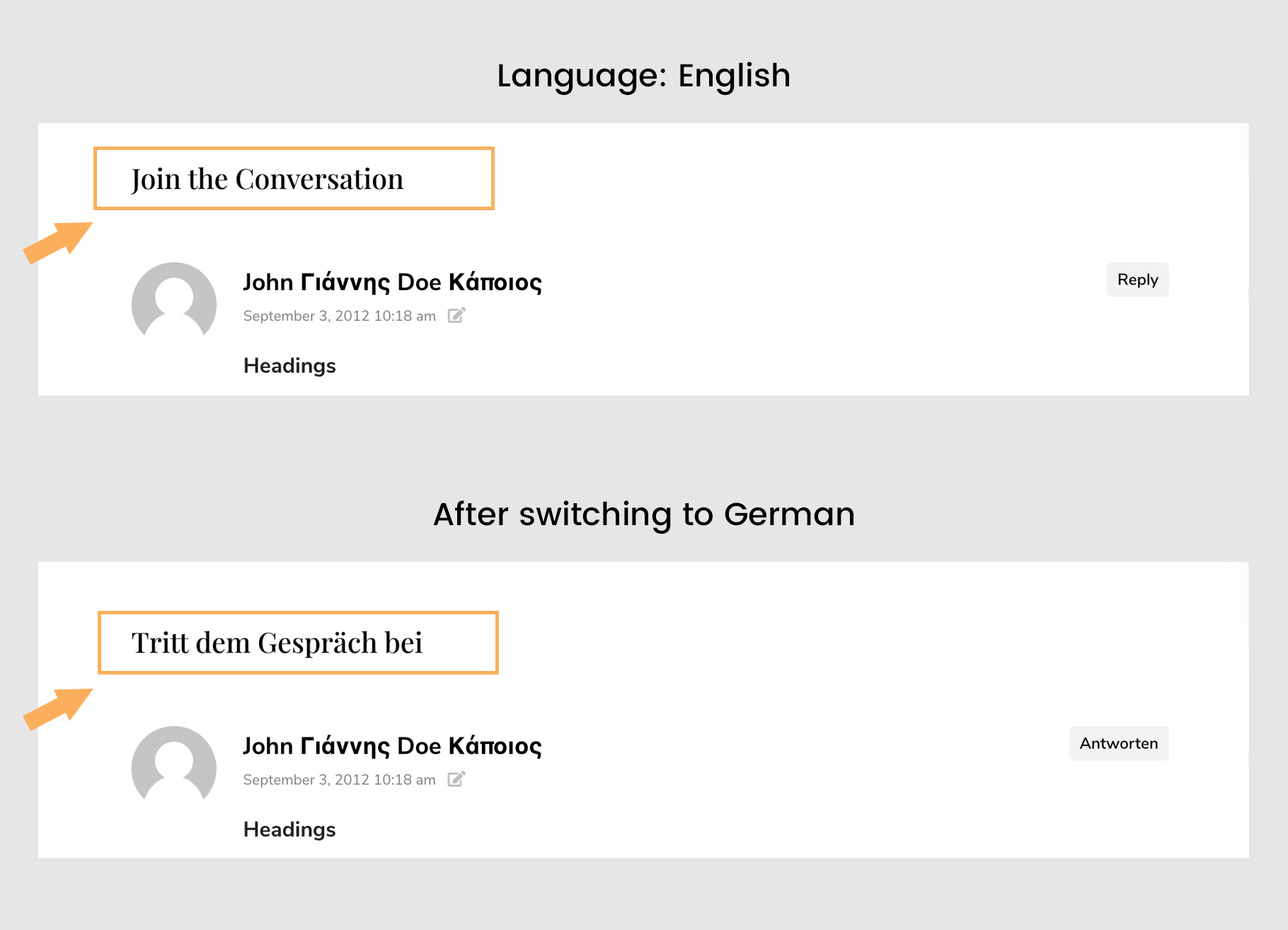Click the 'After switching to German' title
1288x930 pixels.
(643, 515)
